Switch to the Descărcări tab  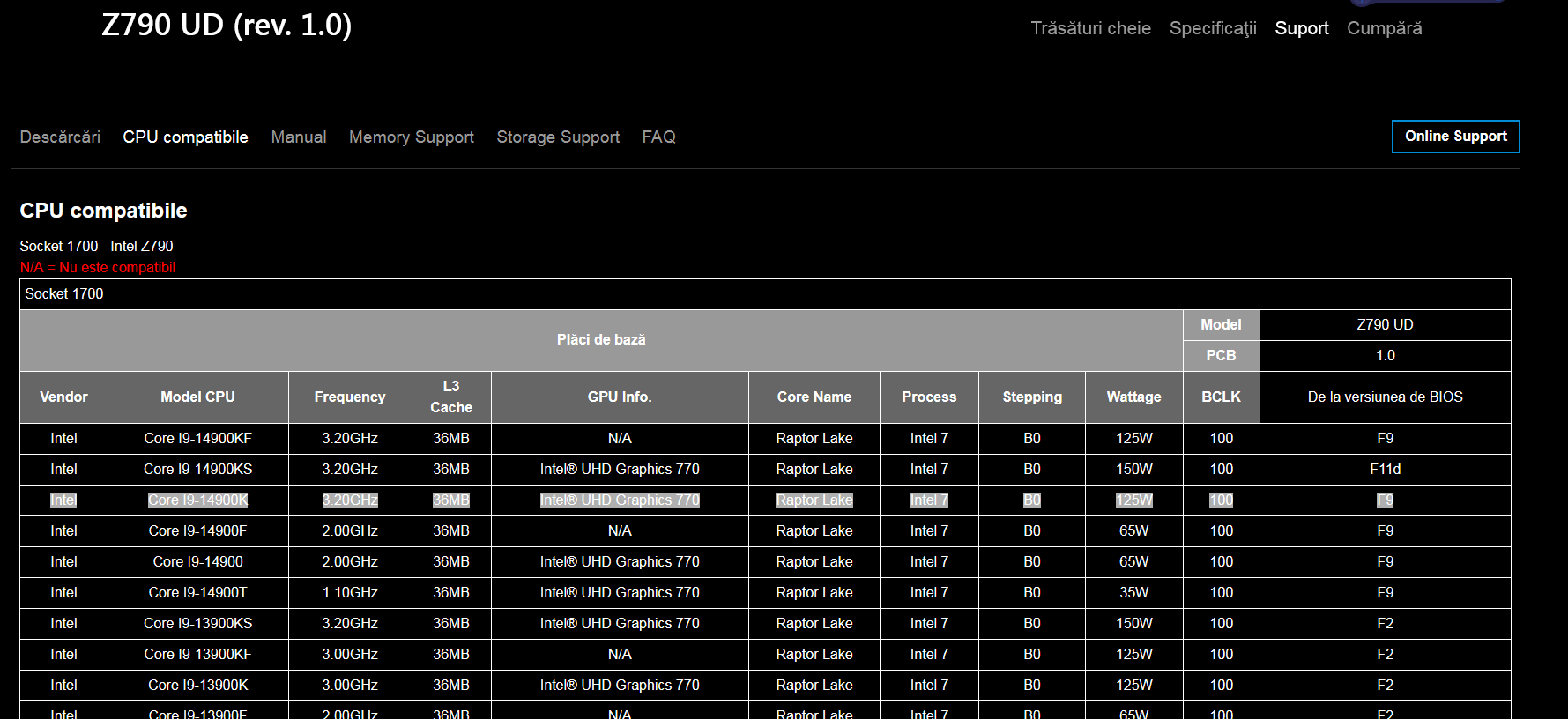point(60,137)
